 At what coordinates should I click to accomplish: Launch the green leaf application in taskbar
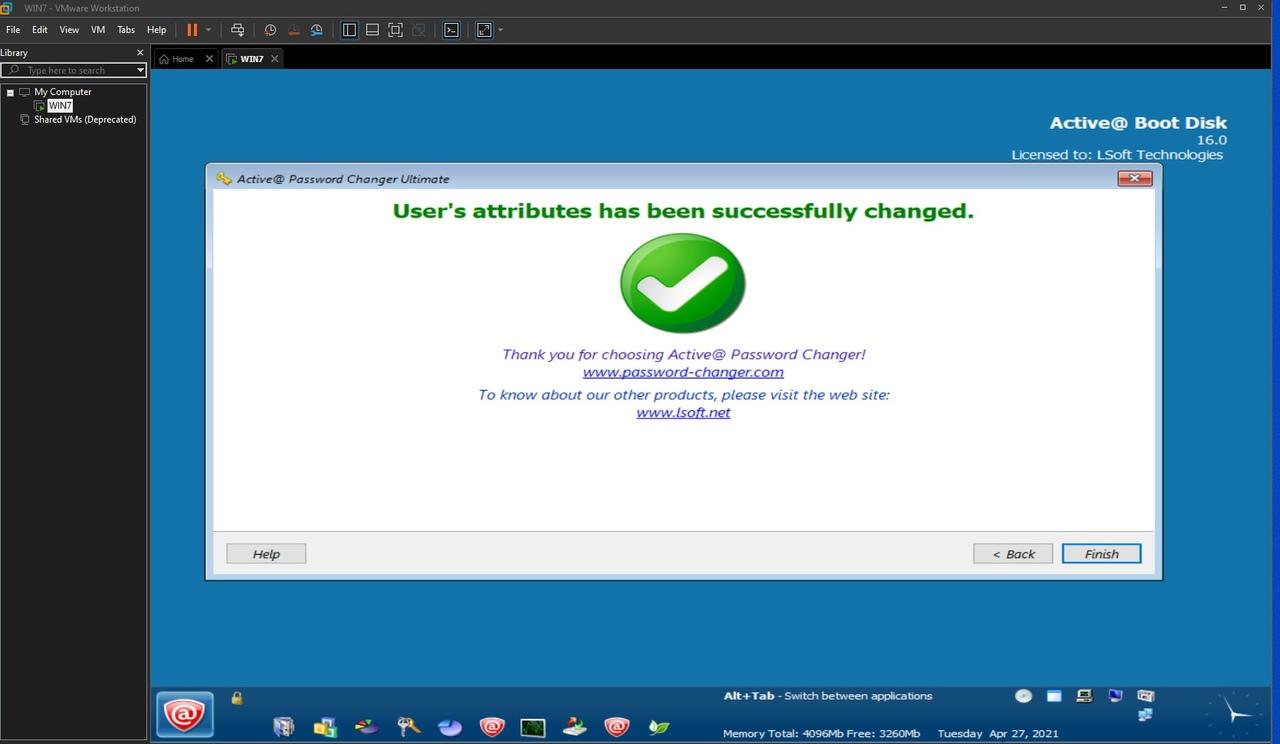[x=658, y=727]
